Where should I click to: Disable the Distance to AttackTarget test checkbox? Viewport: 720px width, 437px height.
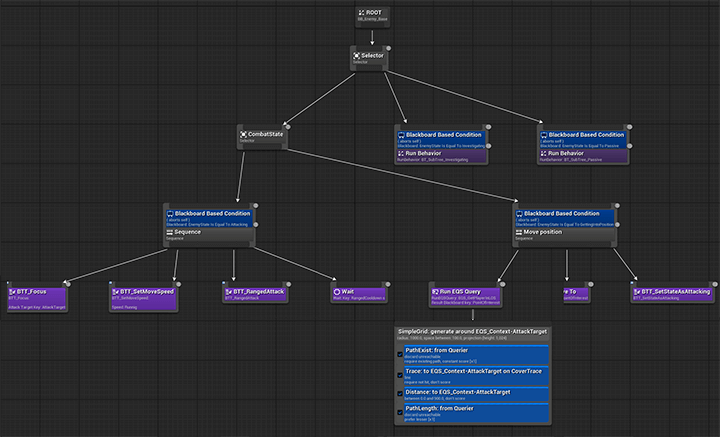click(399, 392)
